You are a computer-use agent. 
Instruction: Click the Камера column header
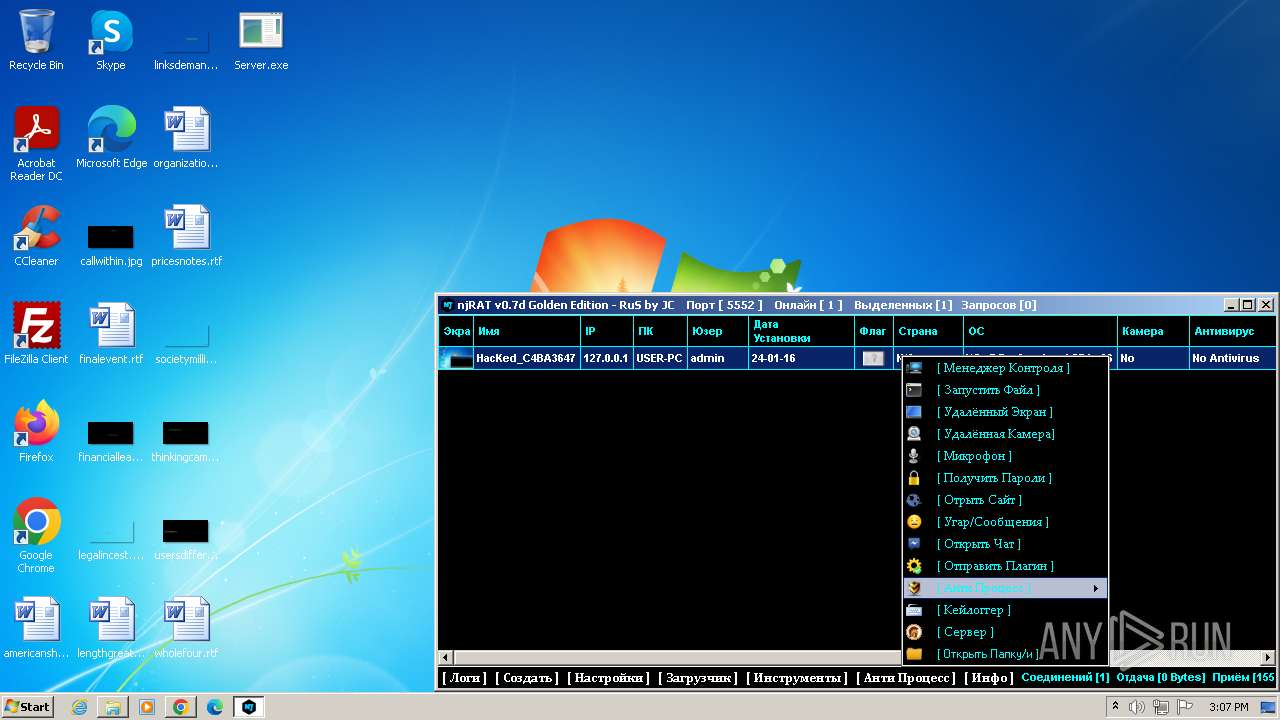(1152, 331)
